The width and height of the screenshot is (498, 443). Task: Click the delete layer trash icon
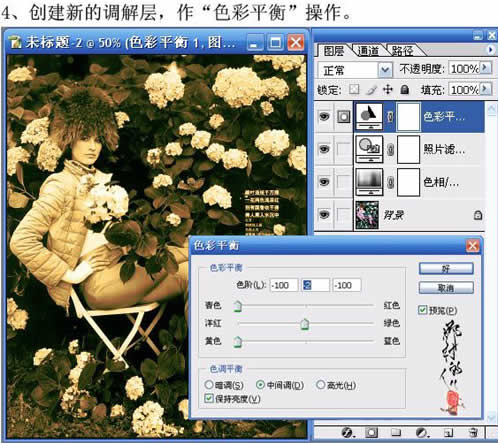coord(473,433)
